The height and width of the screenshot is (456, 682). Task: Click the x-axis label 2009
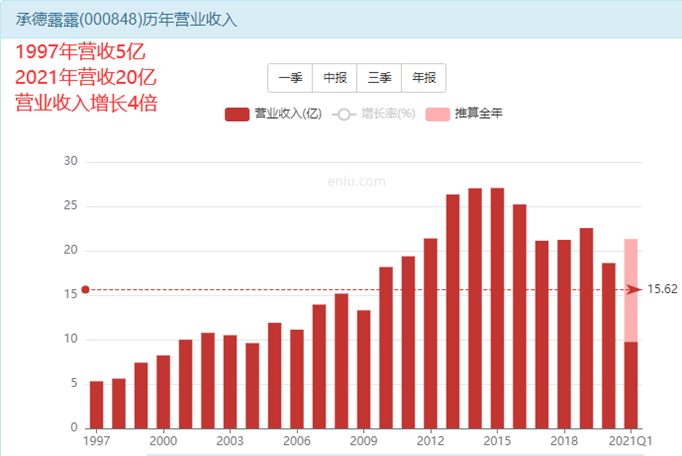pyautogui.click(x=364, y=441)
